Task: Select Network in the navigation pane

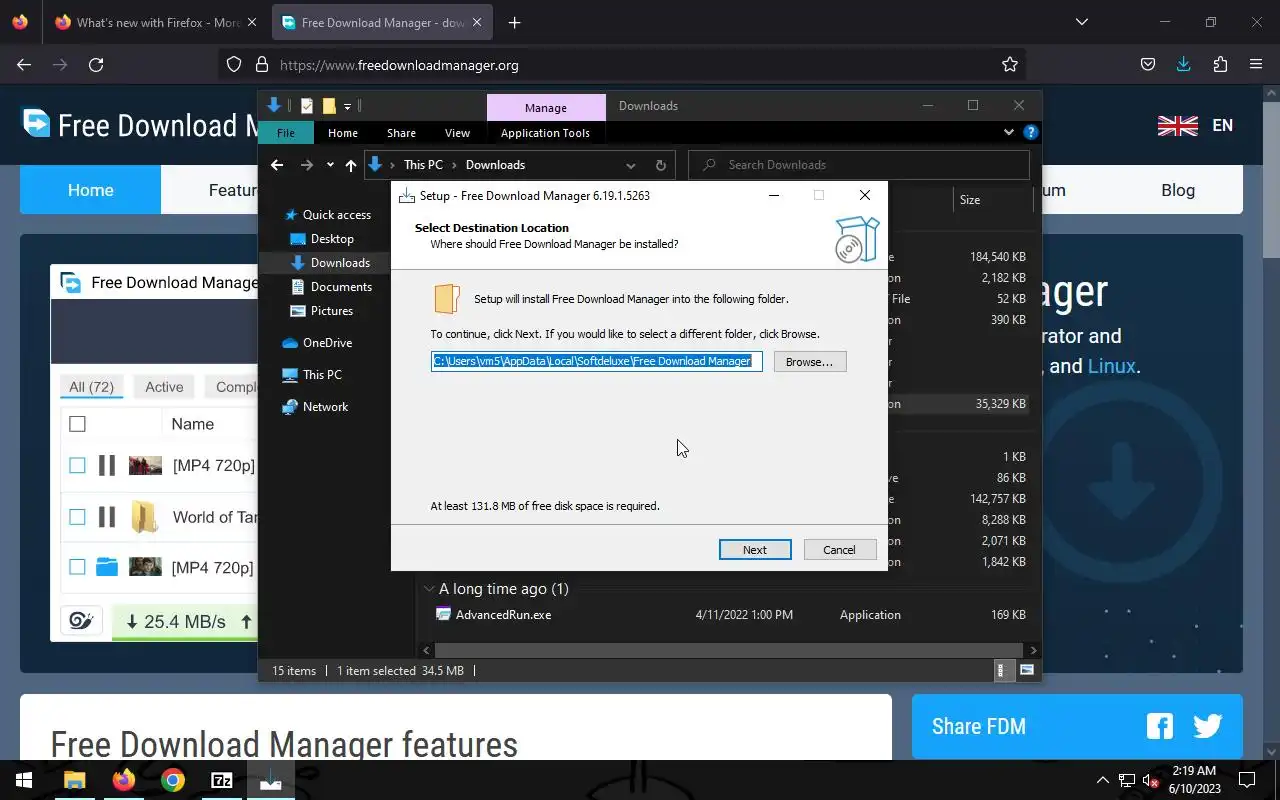Action: (x=325, y=407)
